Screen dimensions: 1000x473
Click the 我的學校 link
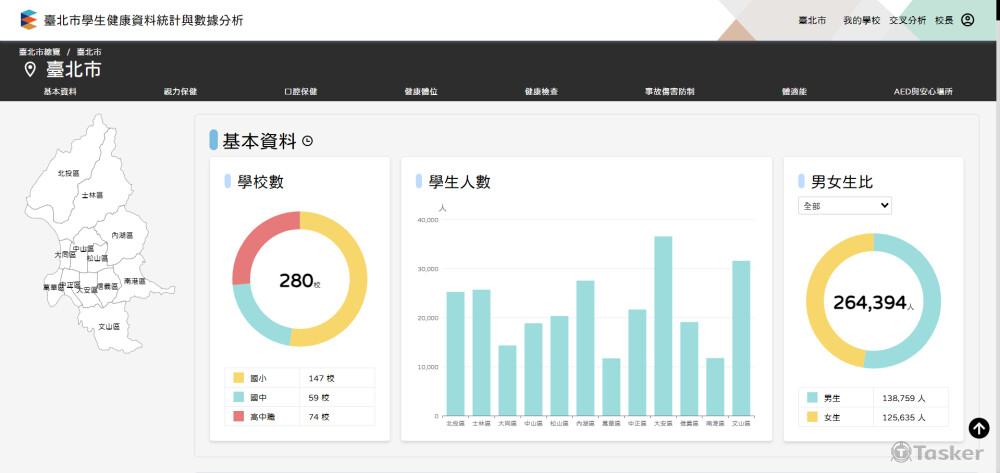point(861,20)
